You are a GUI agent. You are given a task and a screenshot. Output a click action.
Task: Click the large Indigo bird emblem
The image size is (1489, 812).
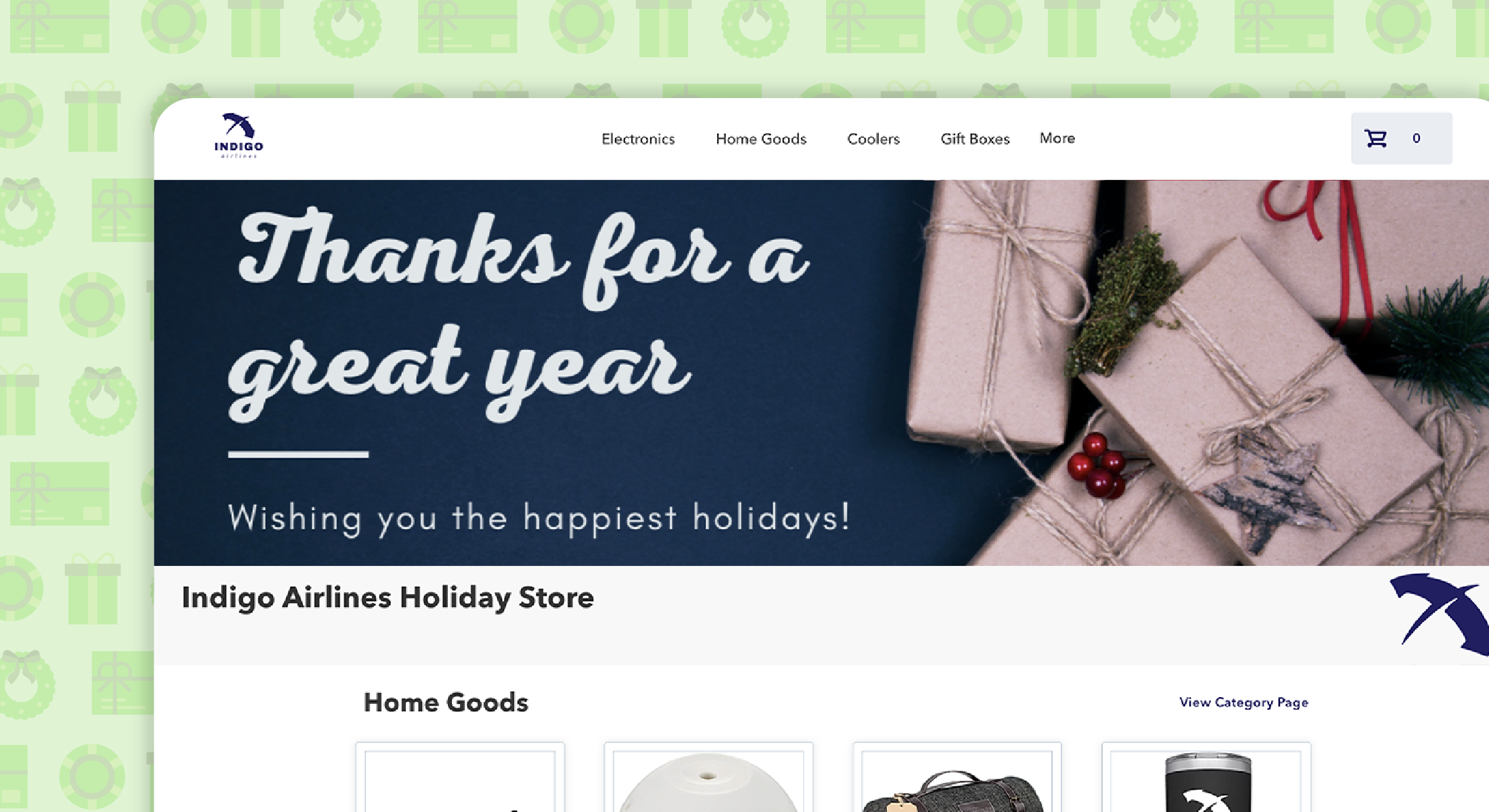(x=1440, y=614)
